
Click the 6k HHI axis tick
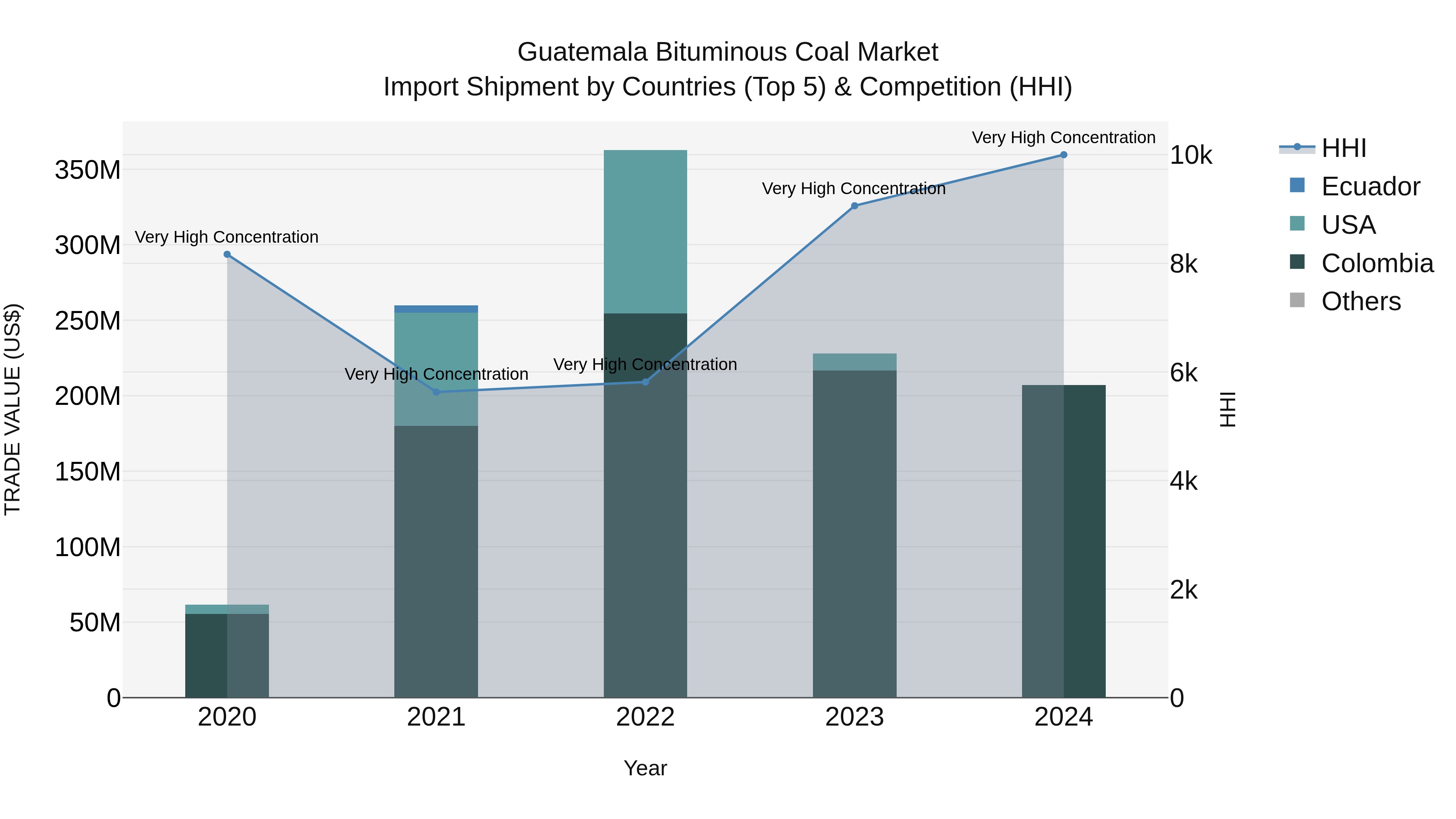[x=1183, y=373]
